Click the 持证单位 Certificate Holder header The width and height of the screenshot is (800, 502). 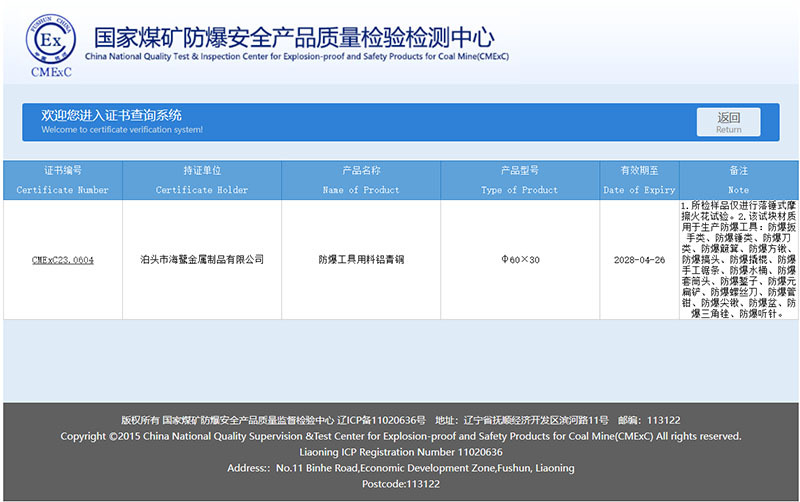[202, 180]
